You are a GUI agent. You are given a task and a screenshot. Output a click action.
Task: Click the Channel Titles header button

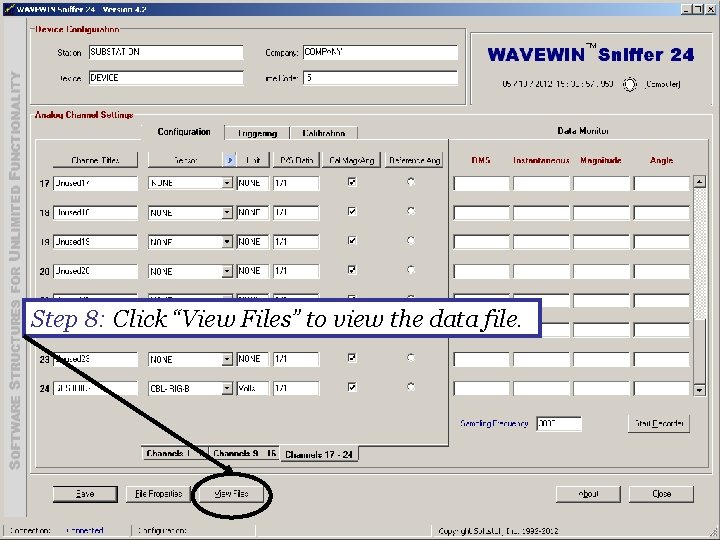coord(95,160)
